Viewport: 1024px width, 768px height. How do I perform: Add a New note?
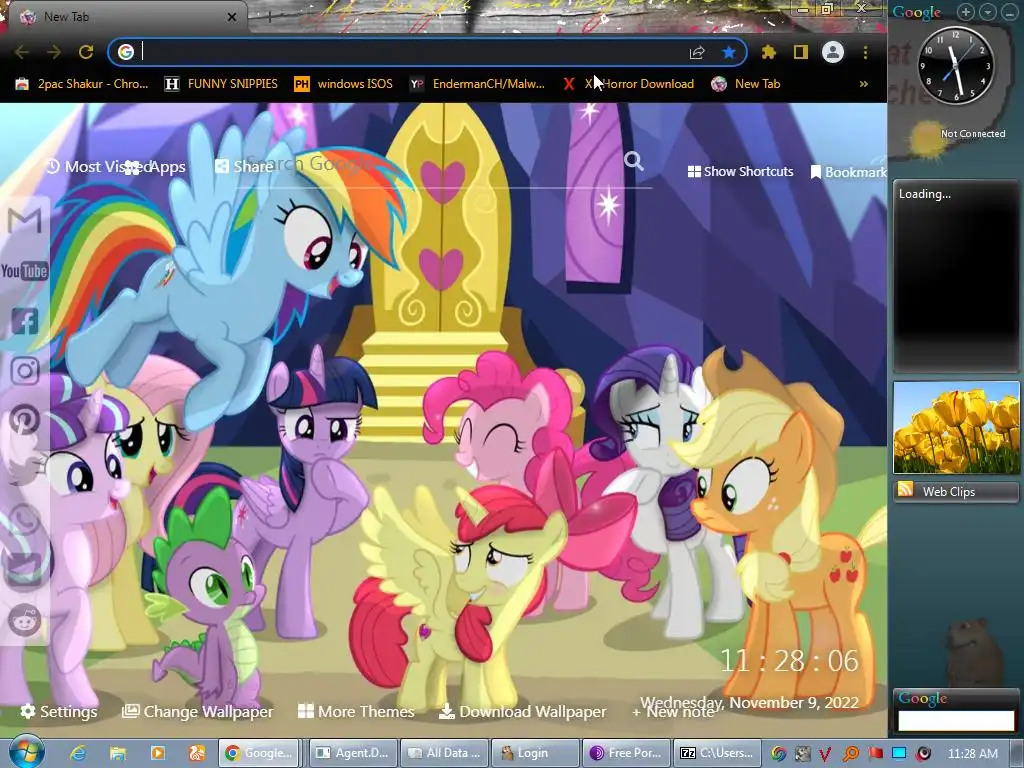click(x=673, y=712)
